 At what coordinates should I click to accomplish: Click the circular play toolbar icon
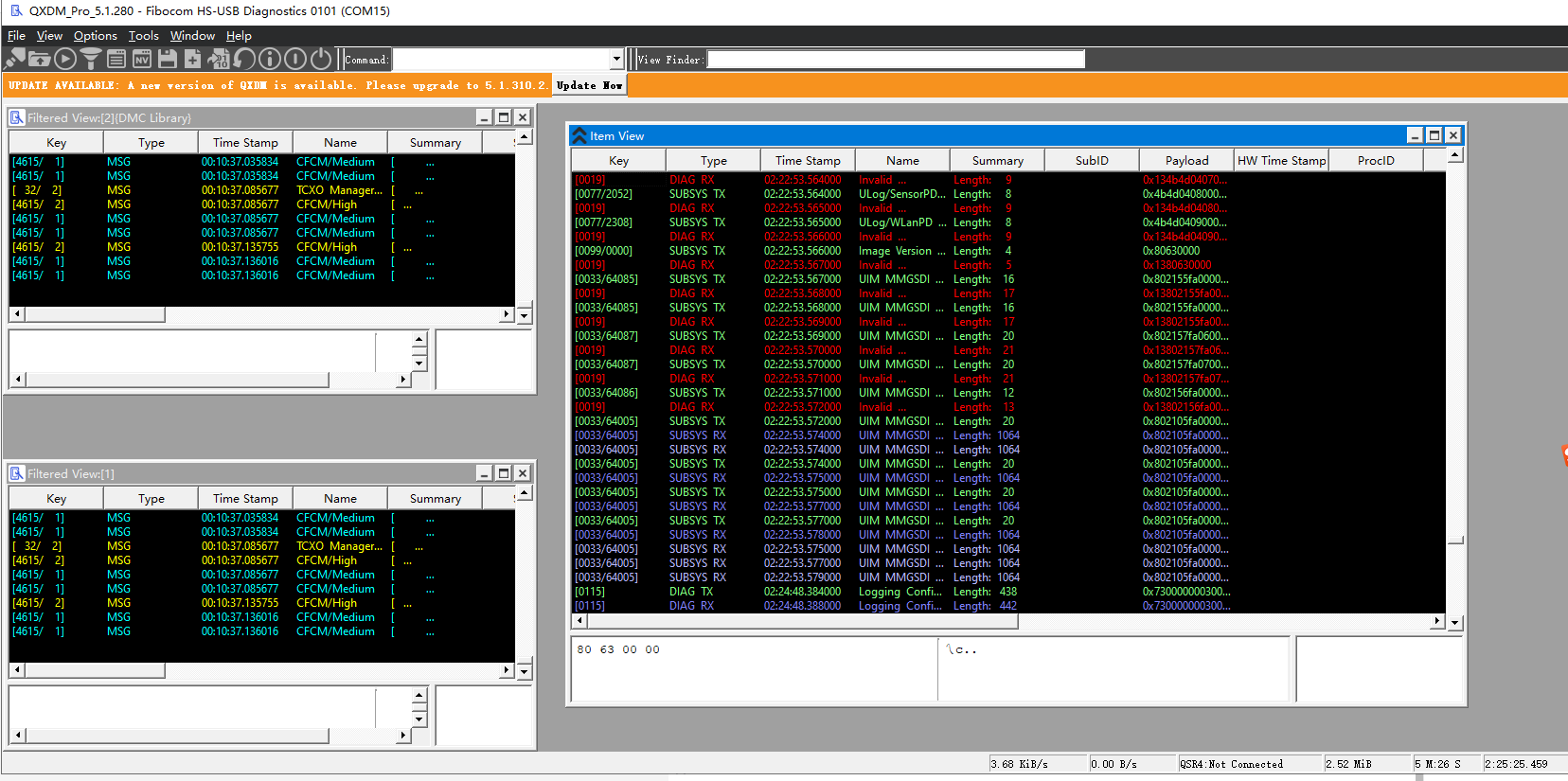coord(65,59)
